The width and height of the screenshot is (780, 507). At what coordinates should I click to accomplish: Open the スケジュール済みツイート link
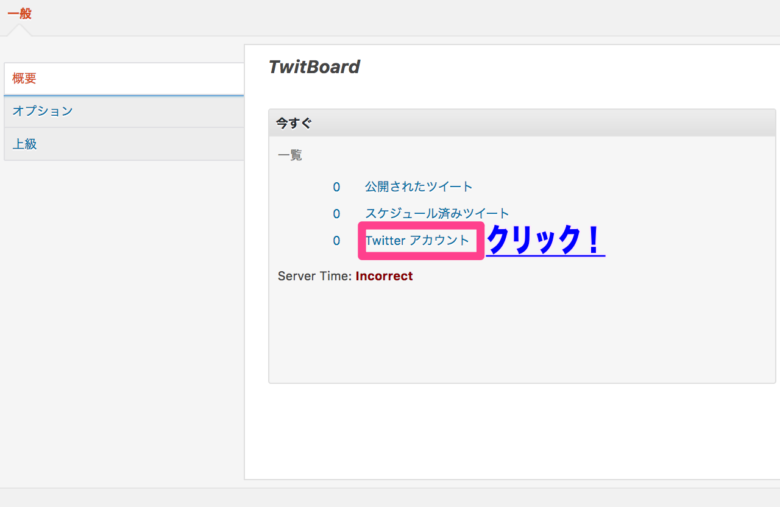(437, 213)
